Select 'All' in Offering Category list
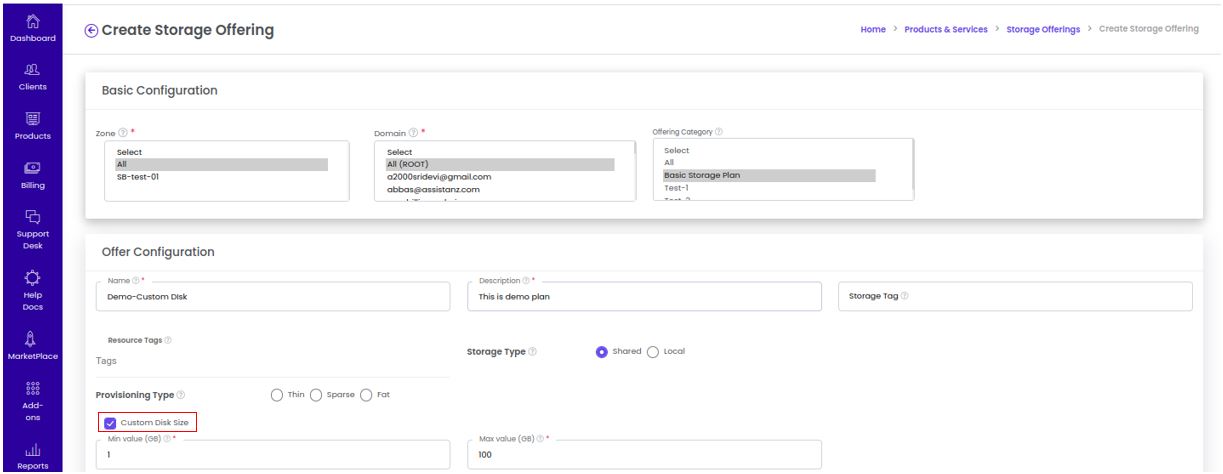 tap(769, 162)
